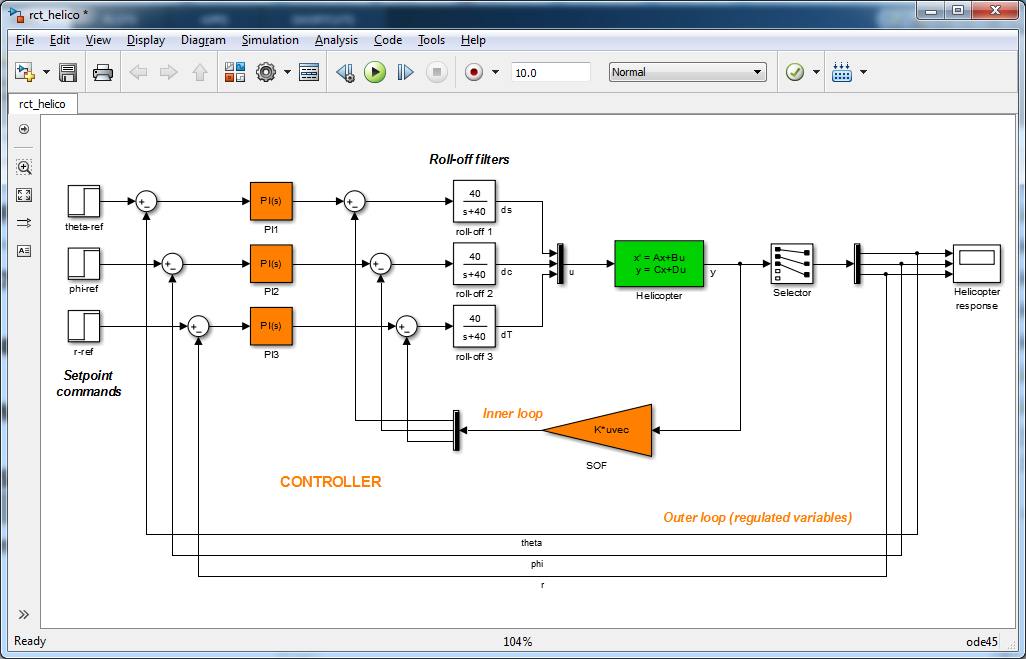Click the Hide/Show Model Browser palette icon
The width and height of the screenshot is (1026, 659).
[24, 130]
